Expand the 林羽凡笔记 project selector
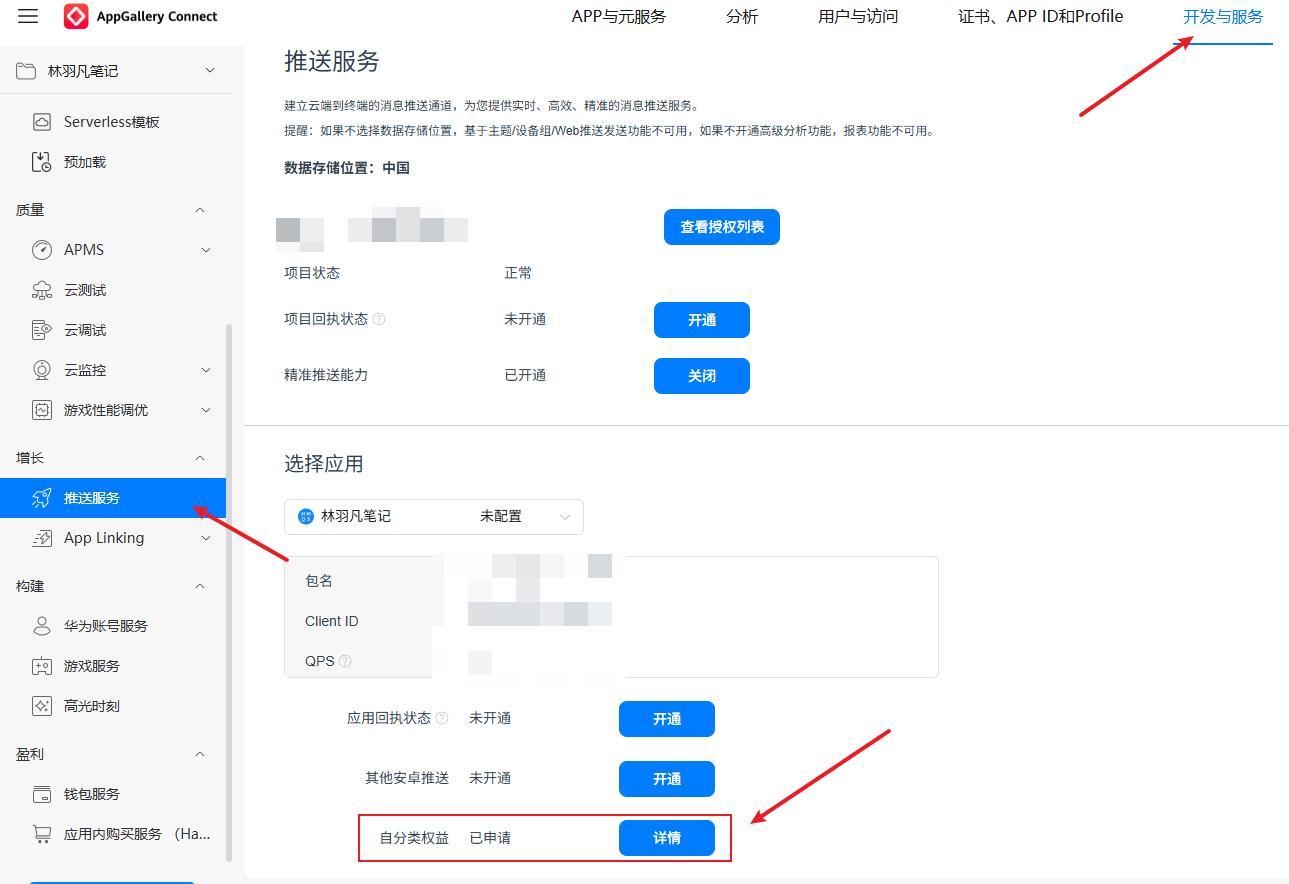The image size is (1289, 884). (x=209, y=70)
